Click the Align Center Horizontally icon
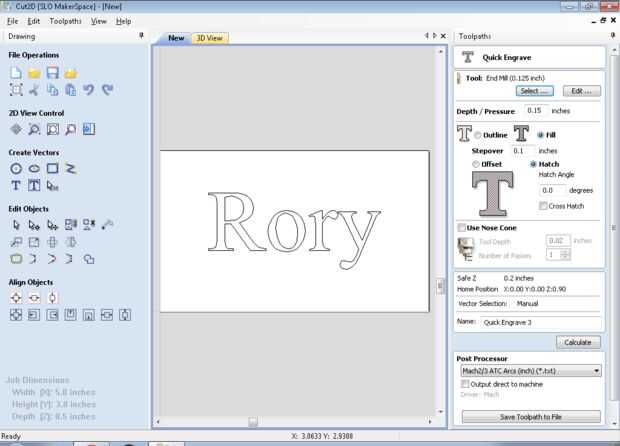 click(x=34, y=298)
